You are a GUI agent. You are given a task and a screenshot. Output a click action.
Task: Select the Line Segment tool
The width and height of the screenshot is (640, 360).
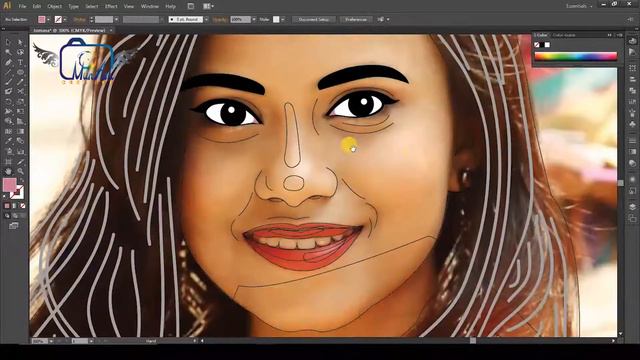pyautogui.click(x=8, y=72)
